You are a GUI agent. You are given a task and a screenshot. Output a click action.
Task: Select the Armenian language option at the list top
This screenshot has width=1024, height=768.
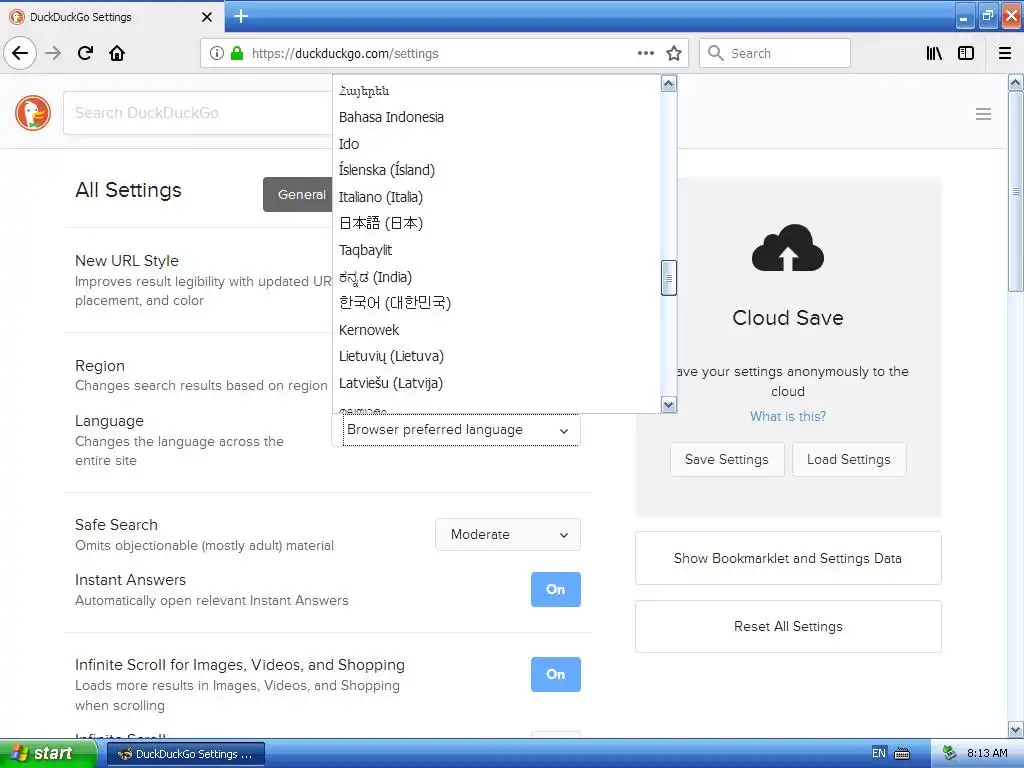tap(496, 90)
